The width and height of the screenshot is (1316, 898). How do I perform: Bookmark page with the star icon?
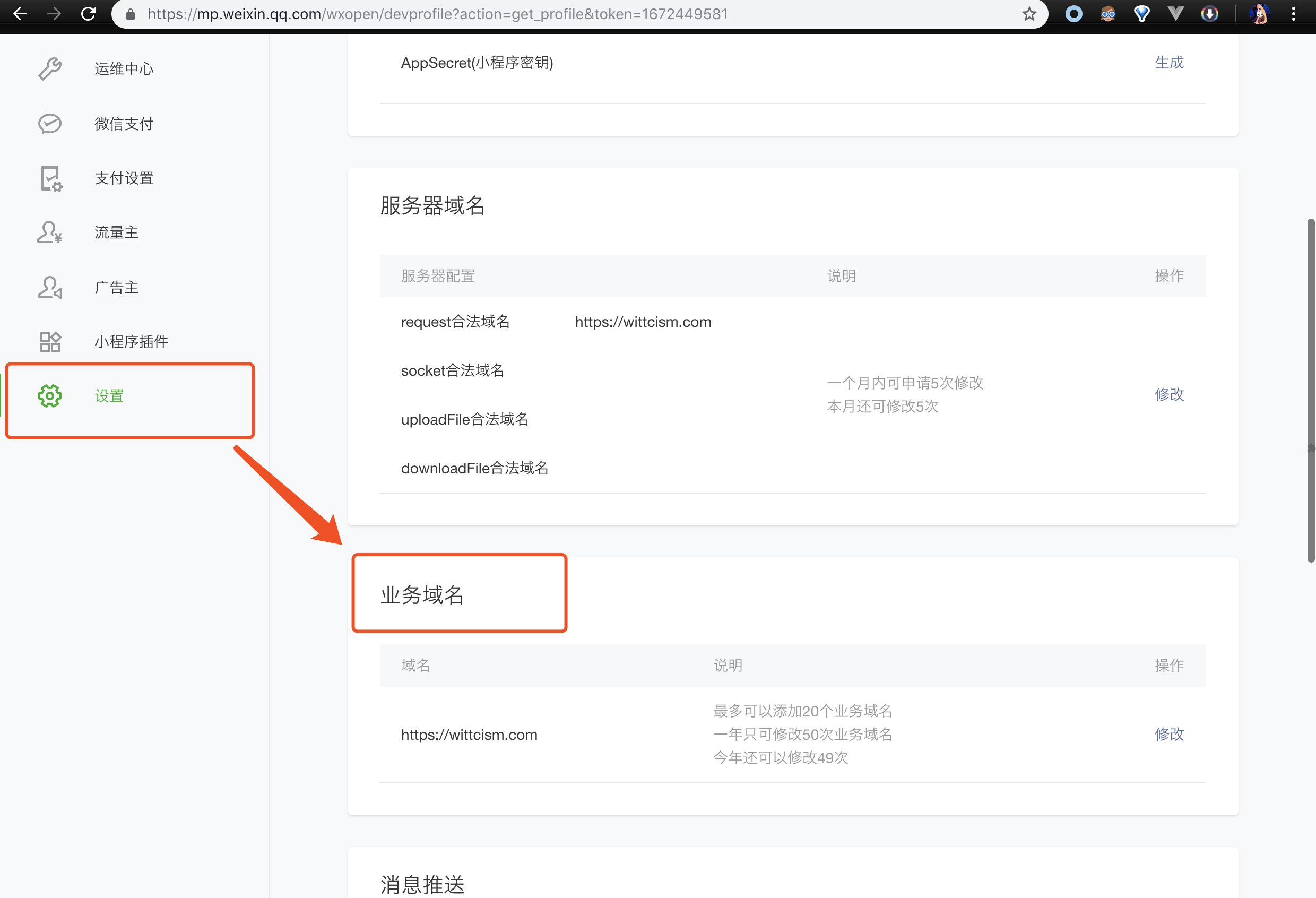1029,14
